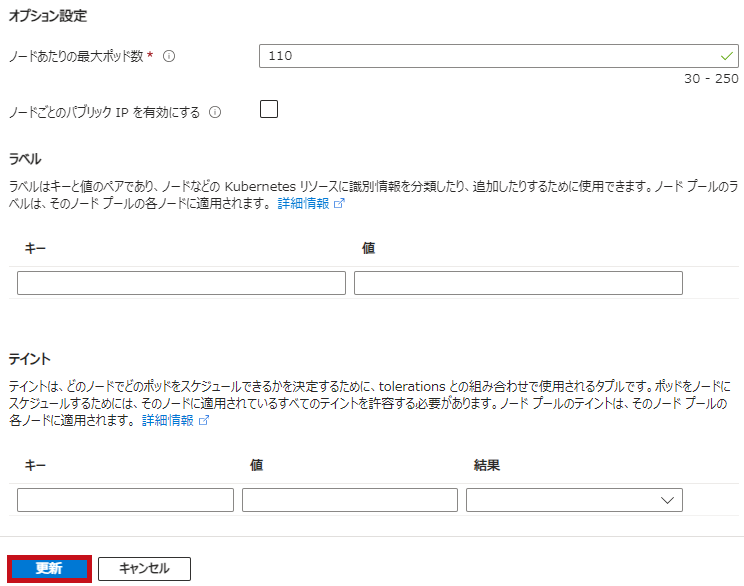Viewport: 744px width, 586px height.
Task: Click the ラベル 値 input field
Action: click(x=518, y=283)
